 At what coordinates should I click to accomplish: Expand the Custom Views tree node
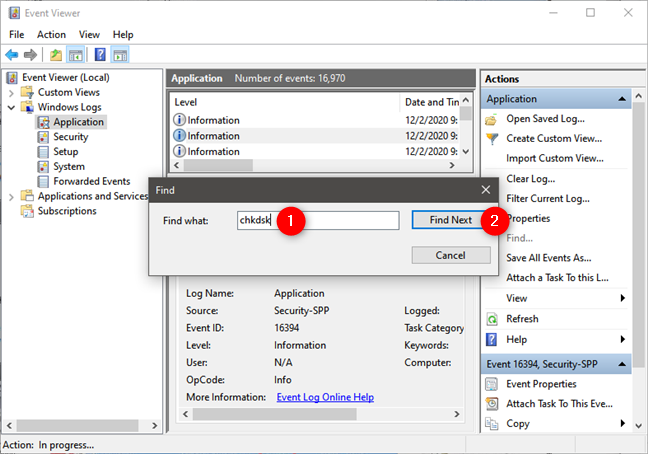[11, 93]
